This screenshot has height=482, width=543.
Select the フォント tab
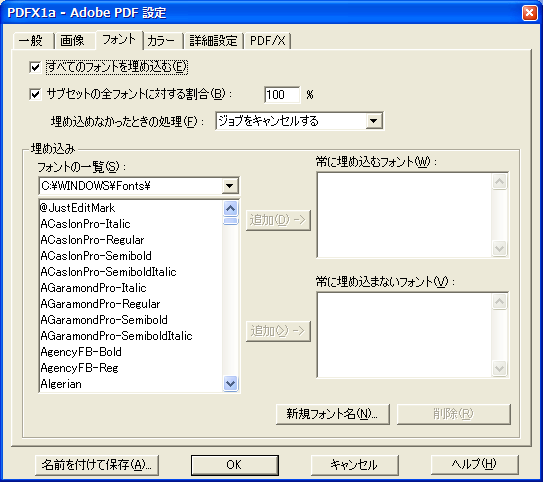[x=119, y=39]
